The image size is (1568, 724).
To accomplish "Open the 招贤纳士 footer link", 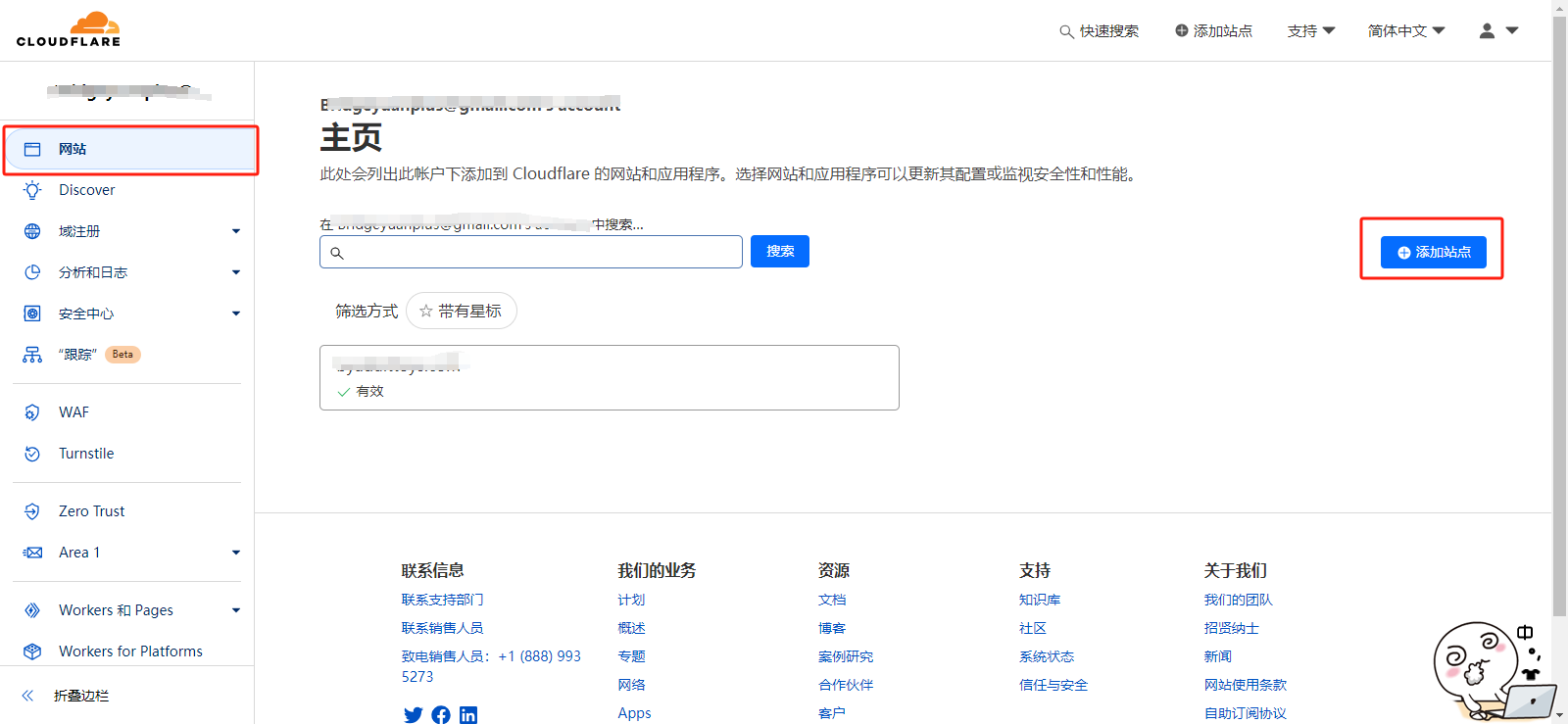I will coord(1231,628).
